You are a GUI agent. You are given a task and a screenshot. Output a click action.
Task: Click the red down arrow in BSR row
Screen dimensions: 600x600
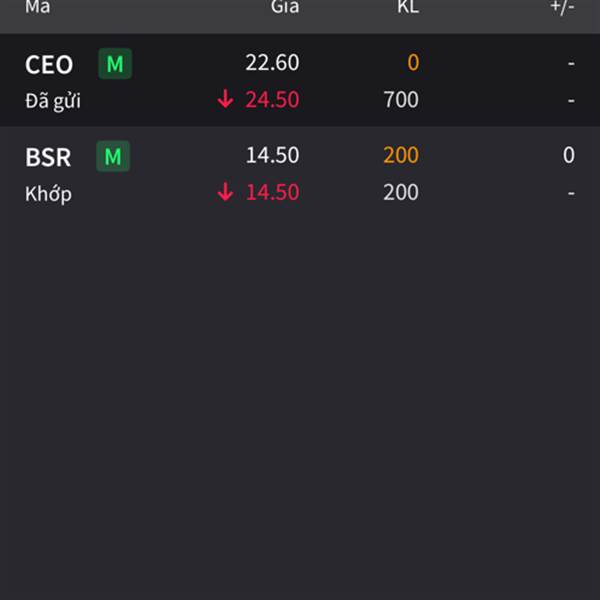click(226, 192)
